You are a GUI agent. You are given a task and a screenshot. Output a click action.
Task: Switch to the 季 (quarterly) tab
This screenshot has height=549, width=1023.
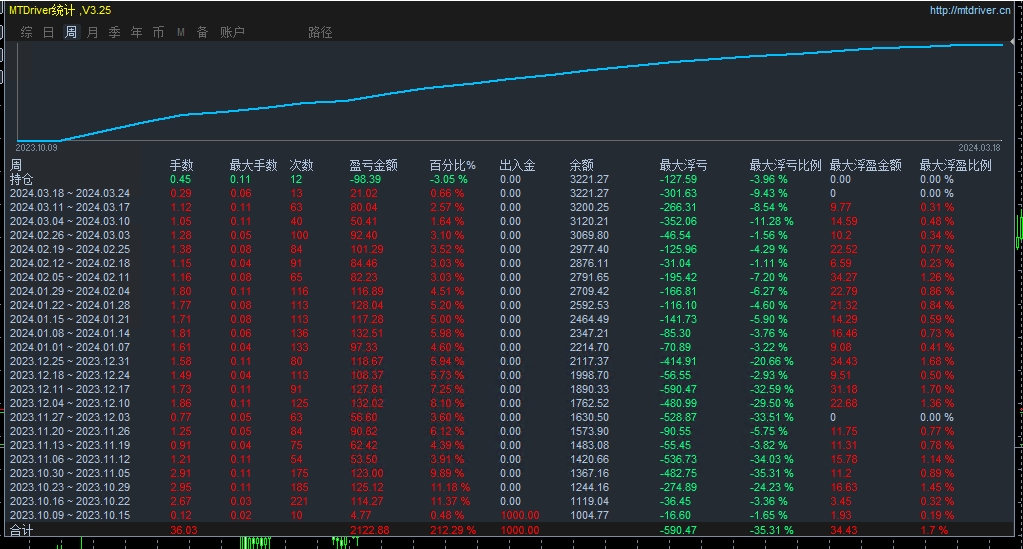click(114, 32)
